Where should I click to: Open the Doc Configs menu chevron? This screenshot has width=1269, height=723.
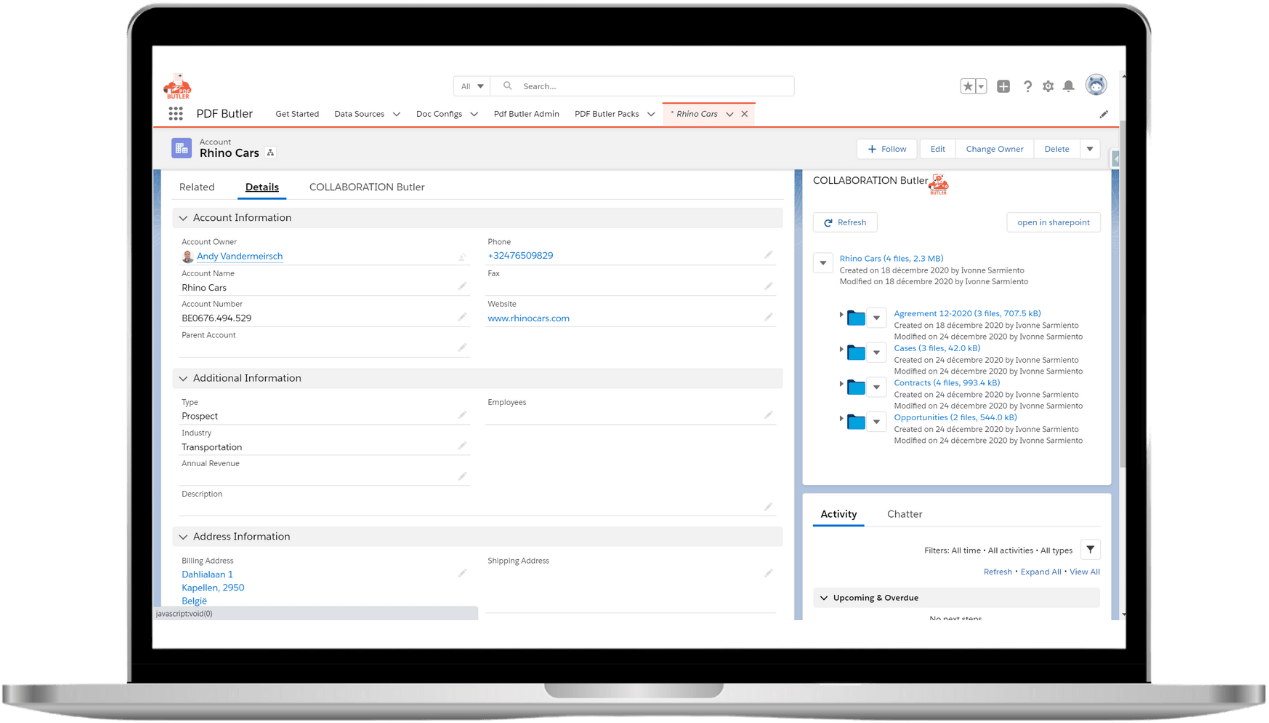tap(473, 114)
